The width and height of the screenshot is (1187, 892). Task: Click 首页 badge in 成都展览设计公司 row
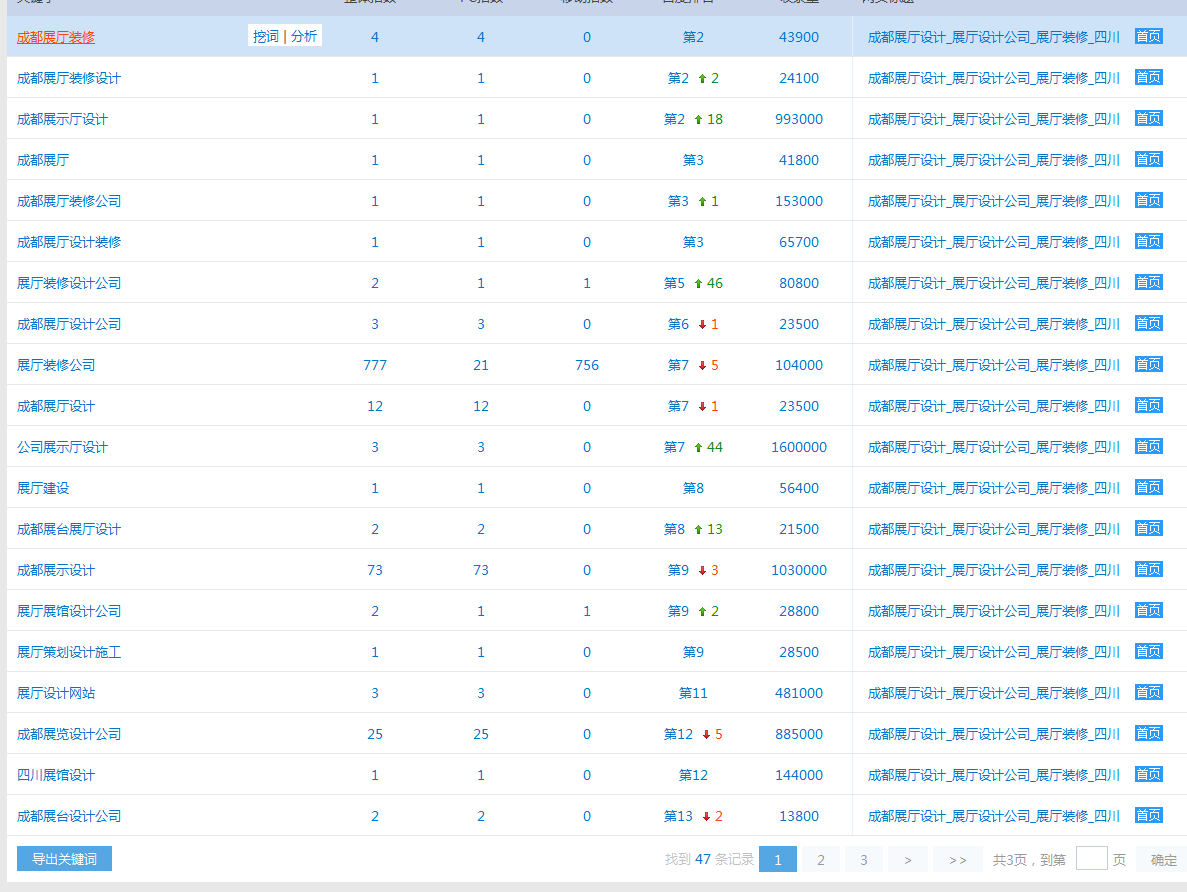coord(1148,733)
